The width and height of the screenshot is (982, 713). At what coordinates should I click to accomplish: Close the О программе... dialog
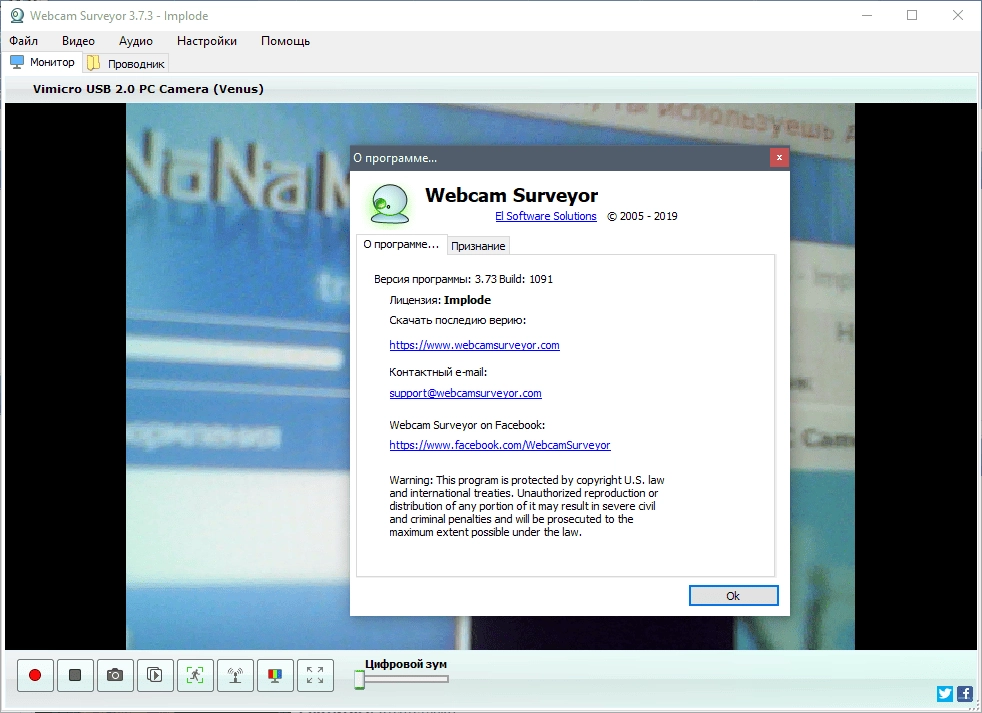[779, 157]
